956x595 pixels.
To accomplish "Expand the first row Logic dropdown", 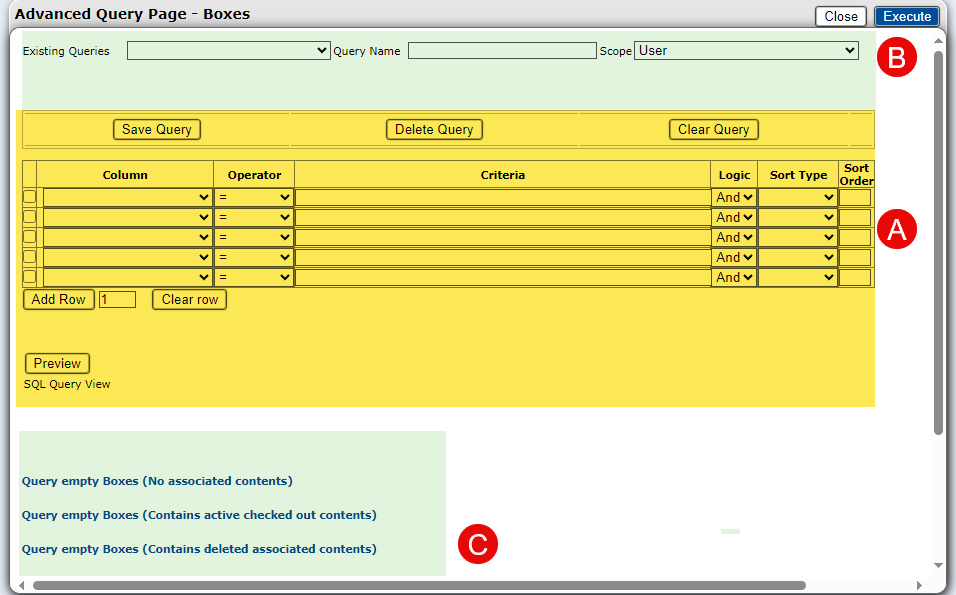I will pos(734,198).
